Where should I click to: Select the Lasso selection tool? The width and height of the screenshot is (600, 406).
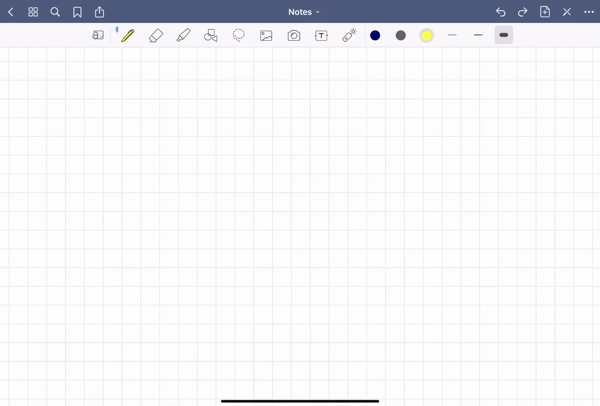239,35
